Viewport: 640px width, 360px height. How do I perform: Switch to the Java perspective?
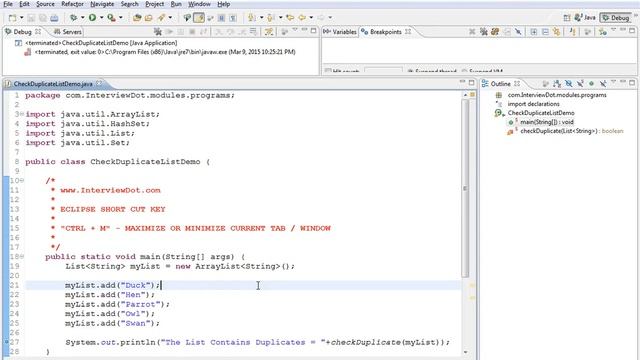coord(584,18)
